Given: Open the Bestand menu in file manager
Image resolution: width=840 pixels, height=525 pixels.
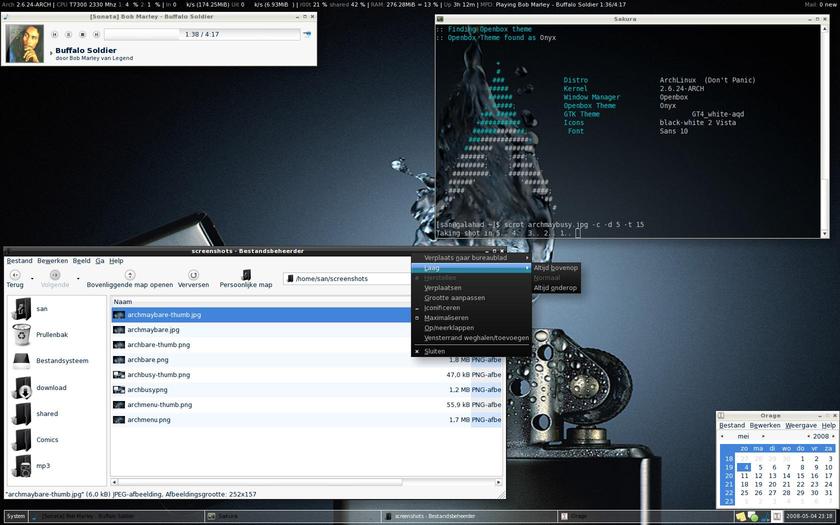Looking at the screenshot, I should 19,261.
